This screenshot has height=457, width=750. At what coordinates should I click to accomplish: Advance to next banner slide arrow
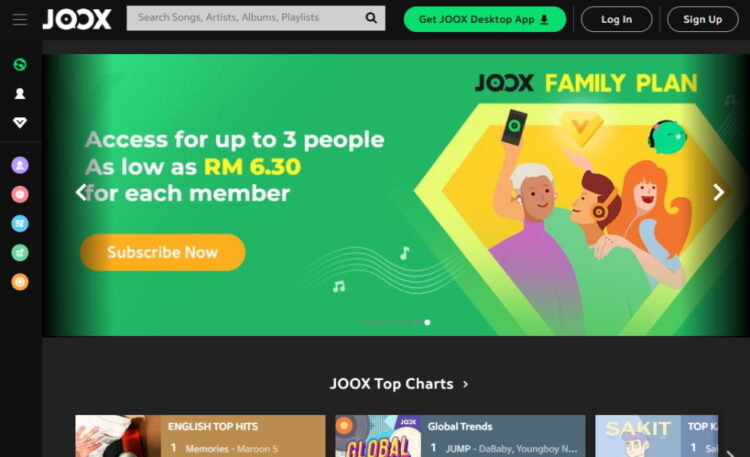(718, 192)
